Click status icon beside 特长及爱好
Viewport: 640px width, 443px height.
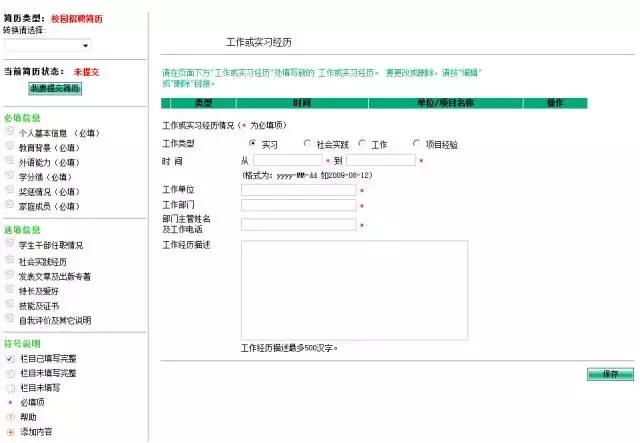pos(9,289)
